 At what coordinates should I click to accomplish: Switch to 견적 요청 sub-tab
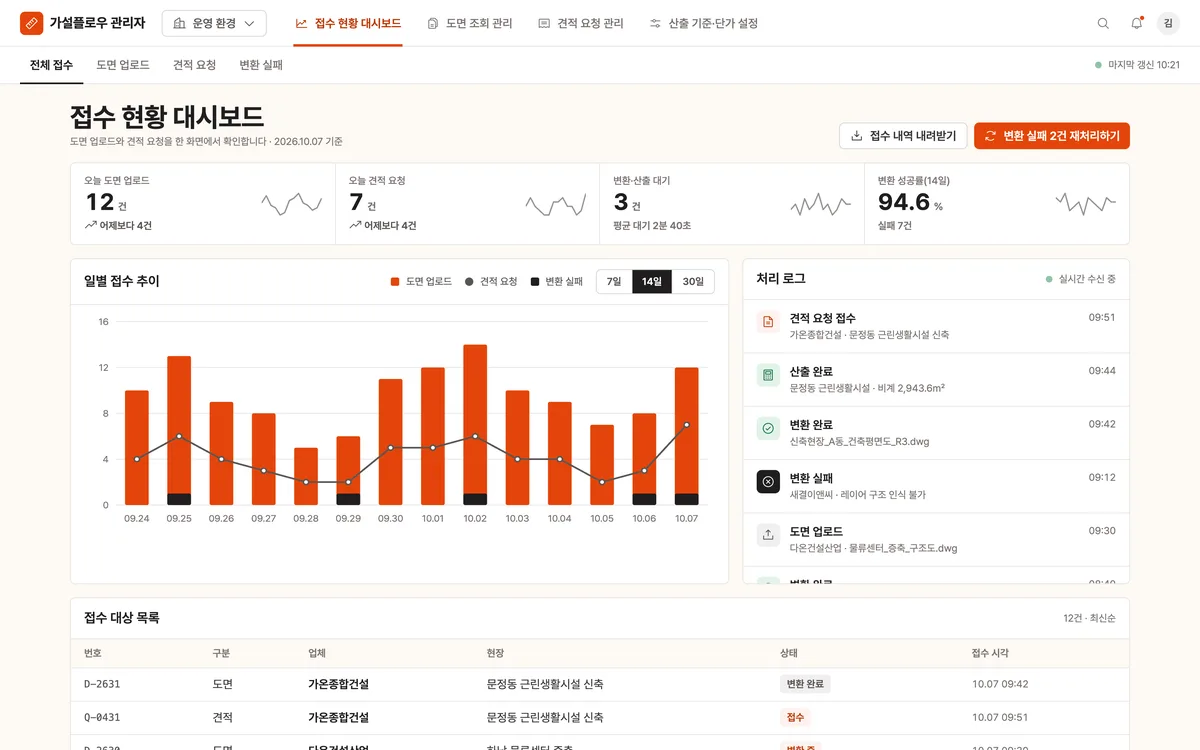click(x=194, y=65)
